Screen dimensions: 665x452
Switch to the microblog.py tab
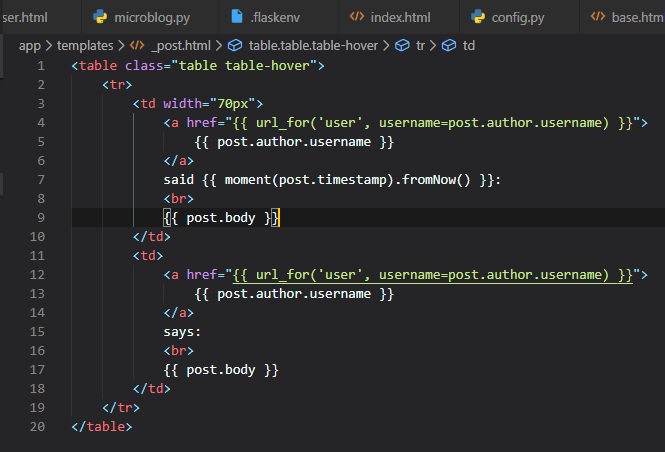click(151, 17)
